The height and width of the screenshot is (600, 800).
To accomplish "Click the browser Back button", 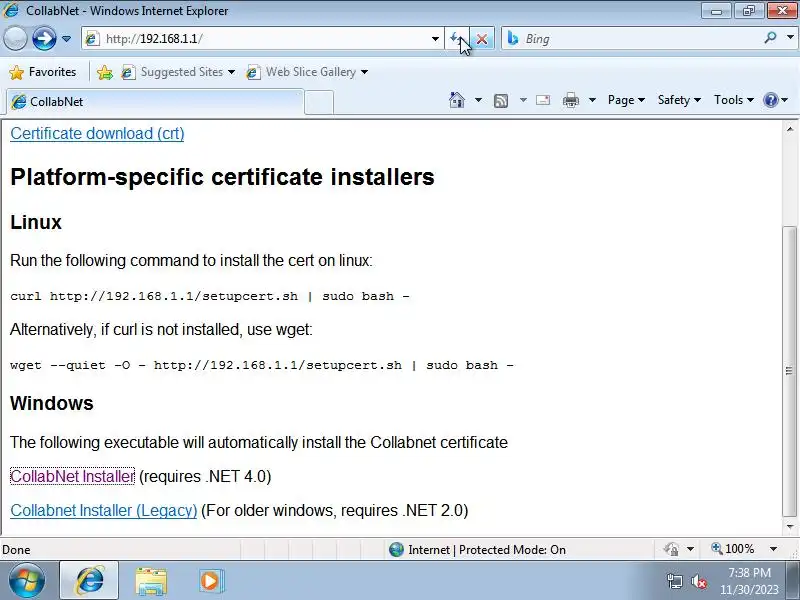I will pos(15,39).
